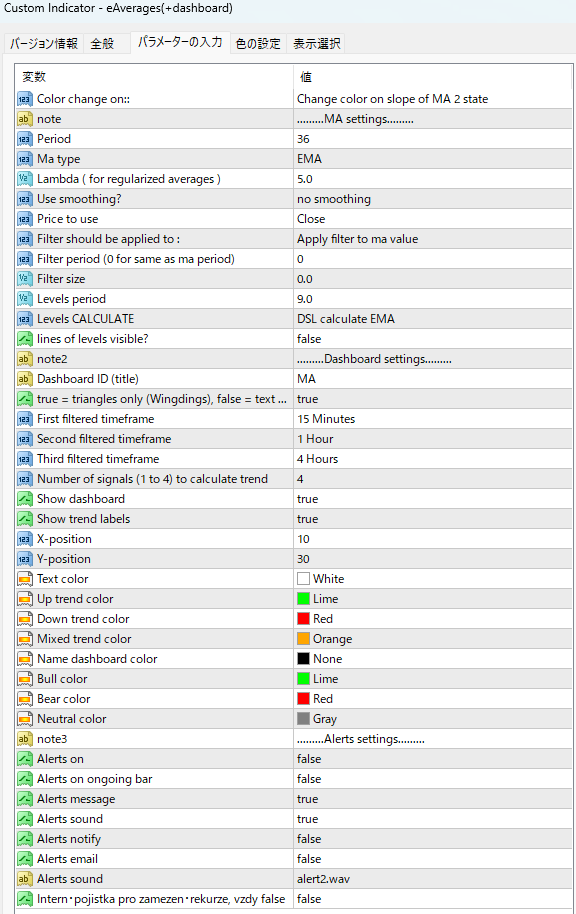Click the icon next to Dashboard ID (title)
This screenshot has width=576, height=914.
[x=24, y=379]
